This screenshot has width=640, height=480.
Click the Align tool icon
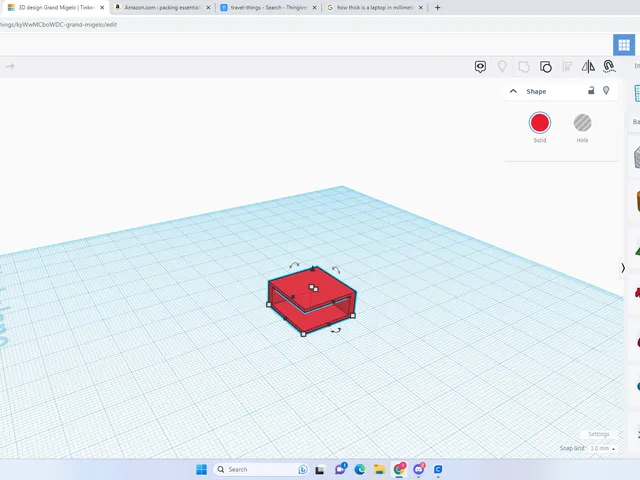567,67
